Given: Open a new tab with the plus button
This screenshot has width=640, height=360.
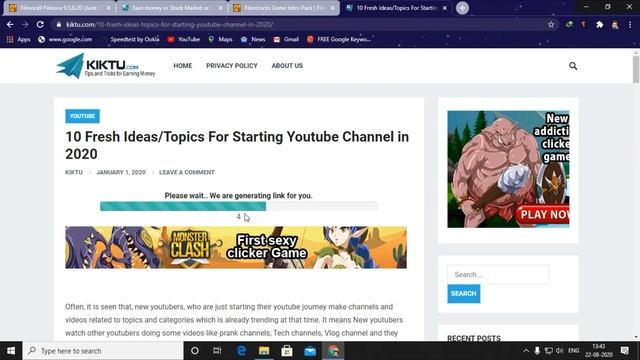Looking at the screenshot, I should point(462,8).
